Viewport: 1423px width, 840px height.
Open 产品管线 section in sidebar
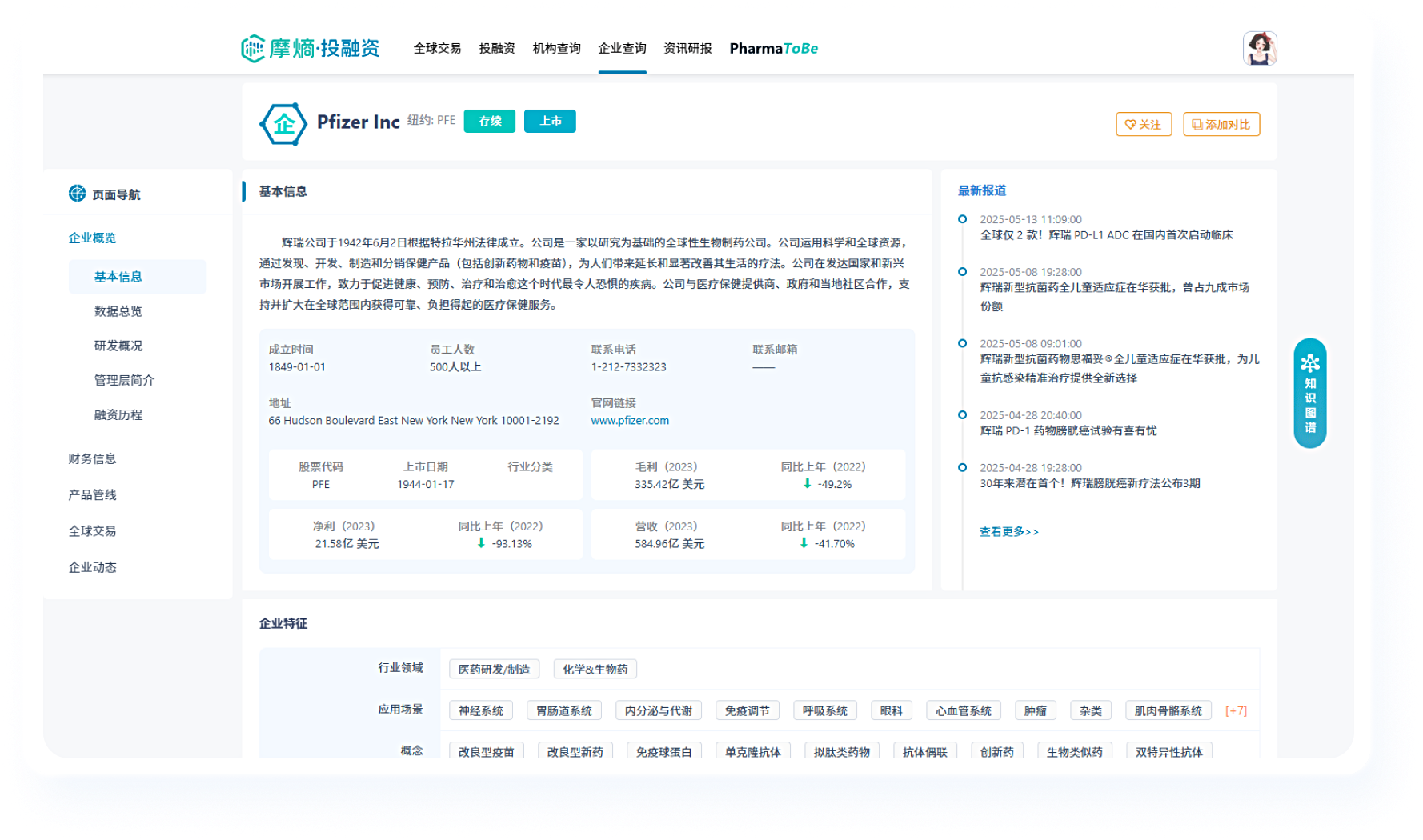pyautogui.click(x=92, y=494)
